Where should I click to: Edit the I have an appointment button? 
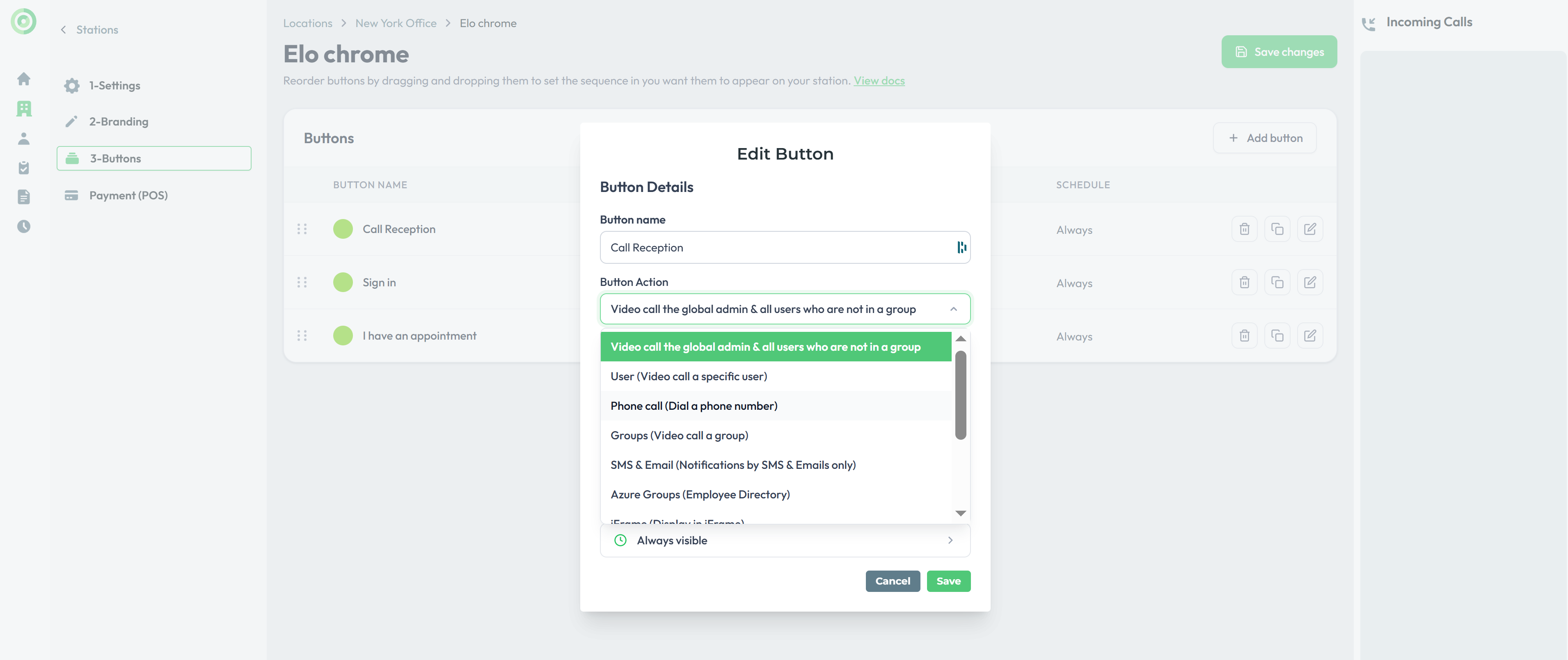[x=1310, y=336]
